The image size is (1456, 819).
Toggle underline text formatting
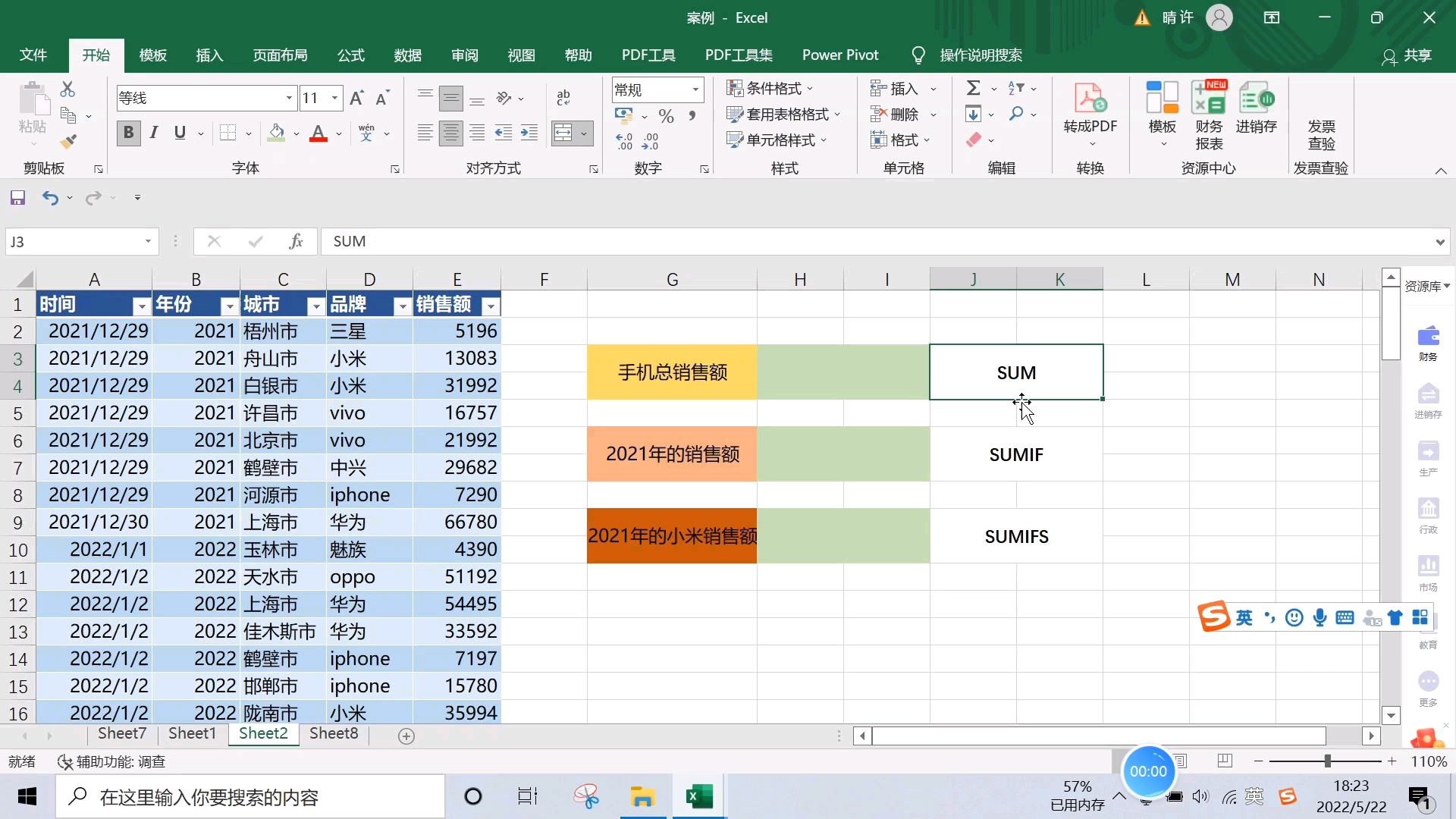179,132
